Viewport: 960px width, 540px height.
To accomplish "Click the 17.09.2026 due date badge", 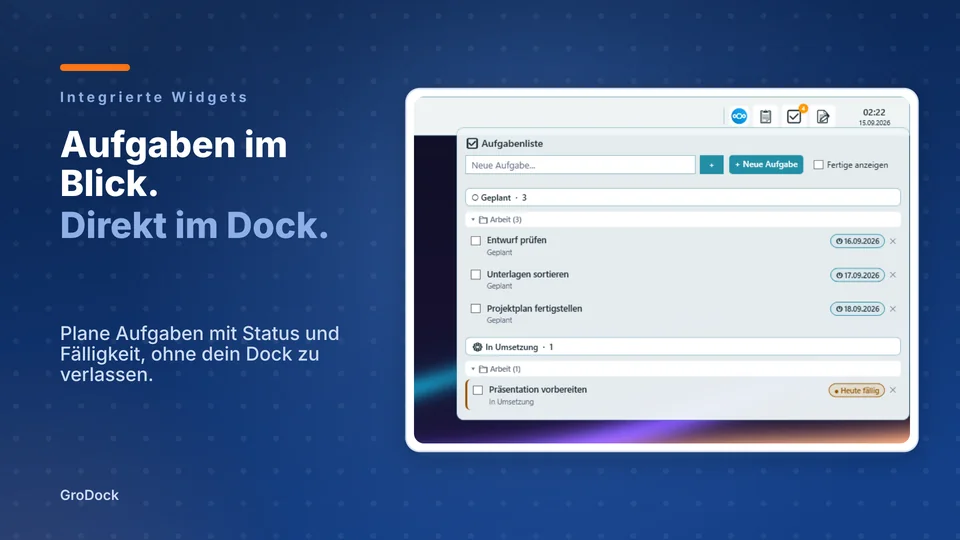I will 857,275.
